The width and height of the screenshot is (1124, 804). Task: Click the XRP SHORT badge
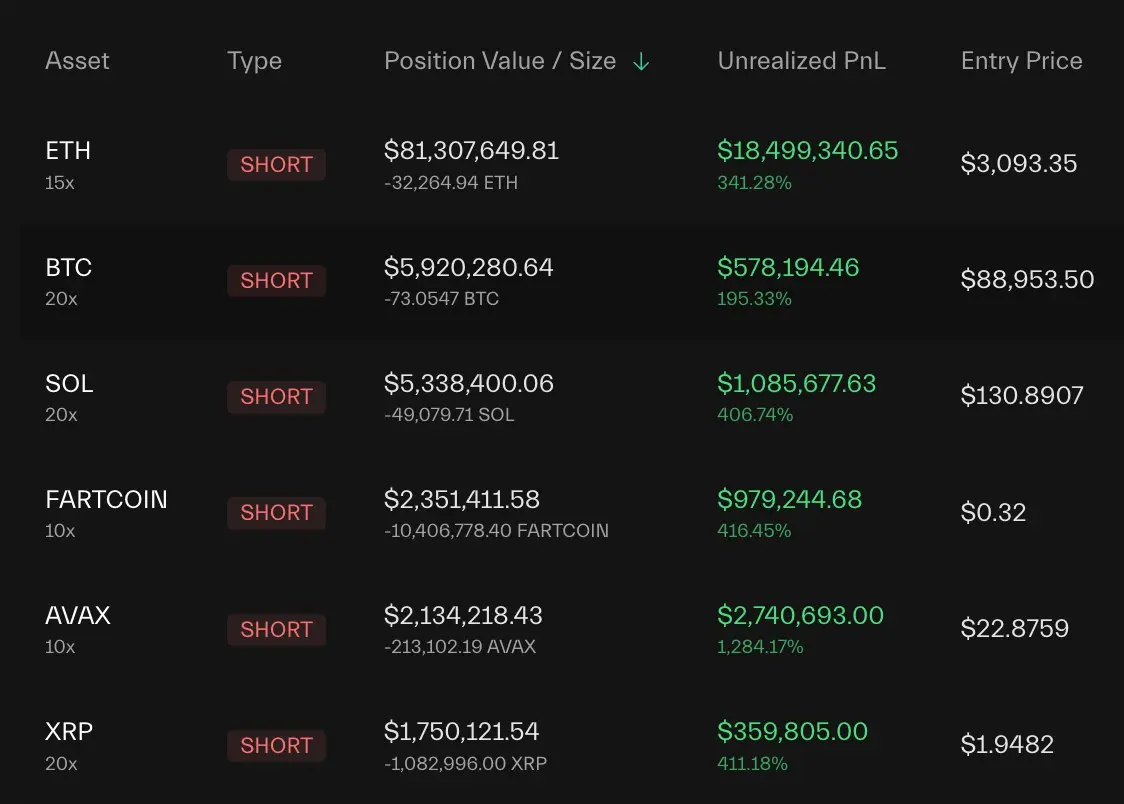tap(276, 746)
